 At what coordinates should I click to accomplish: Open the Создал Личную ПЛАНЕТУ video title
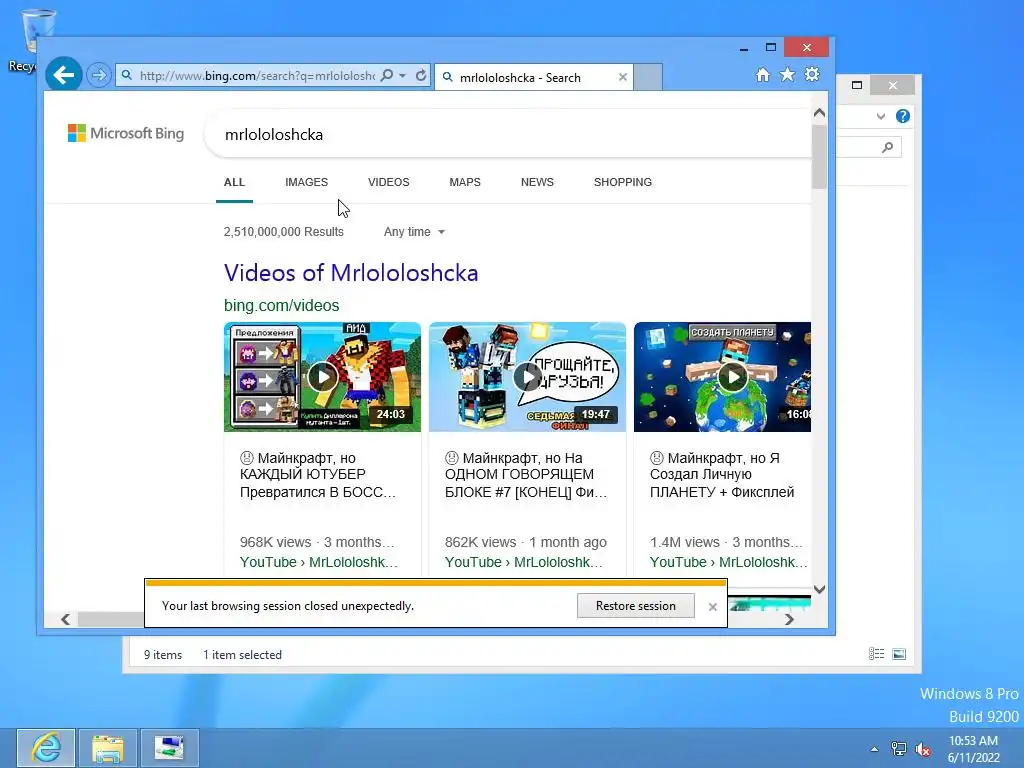pos(722,475)
